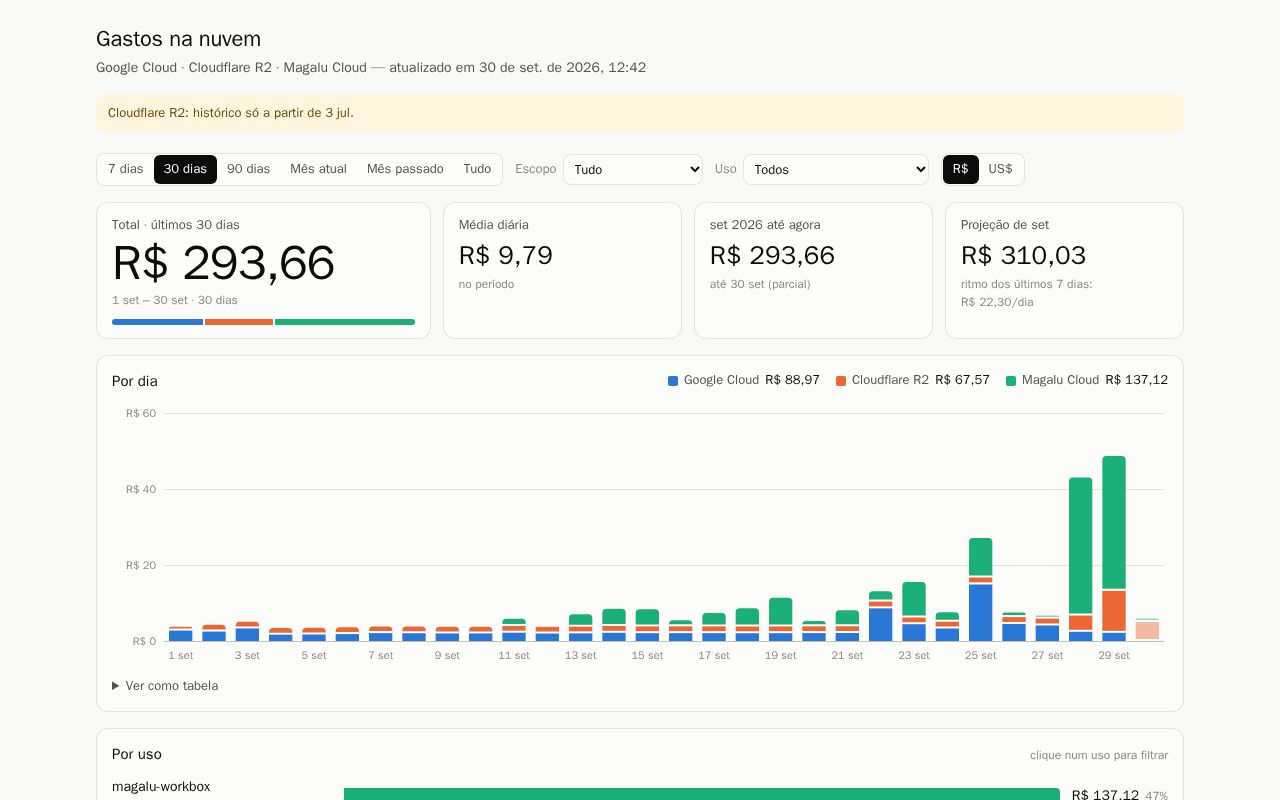Switch to the 30 dias range
The width and height of the screenshot is (1280, 800).
tap(185, 169)
